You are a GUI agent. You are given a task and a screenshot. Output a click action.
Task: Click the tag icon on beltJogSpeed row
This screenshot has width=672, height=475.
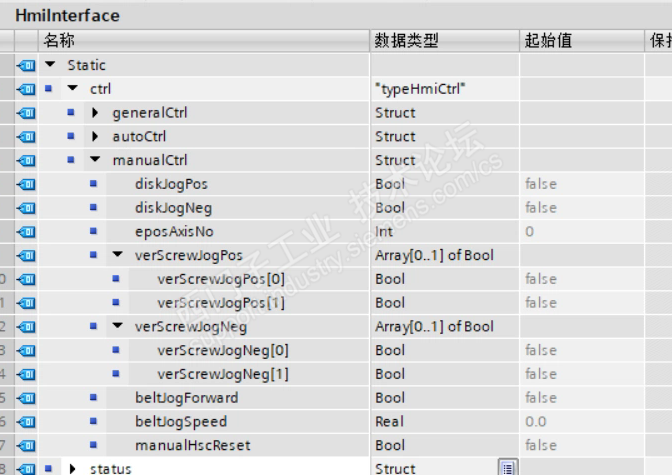point(27,422)
